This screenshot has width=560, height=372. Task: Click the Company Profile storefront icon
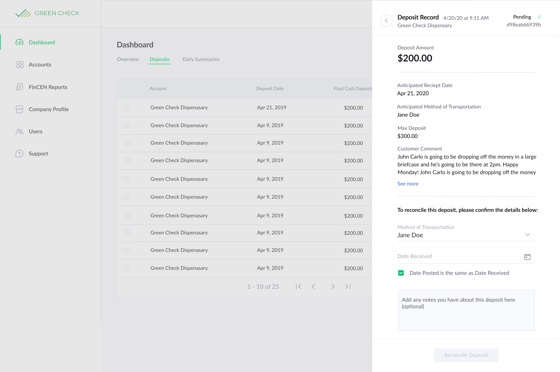pos(19,109)
